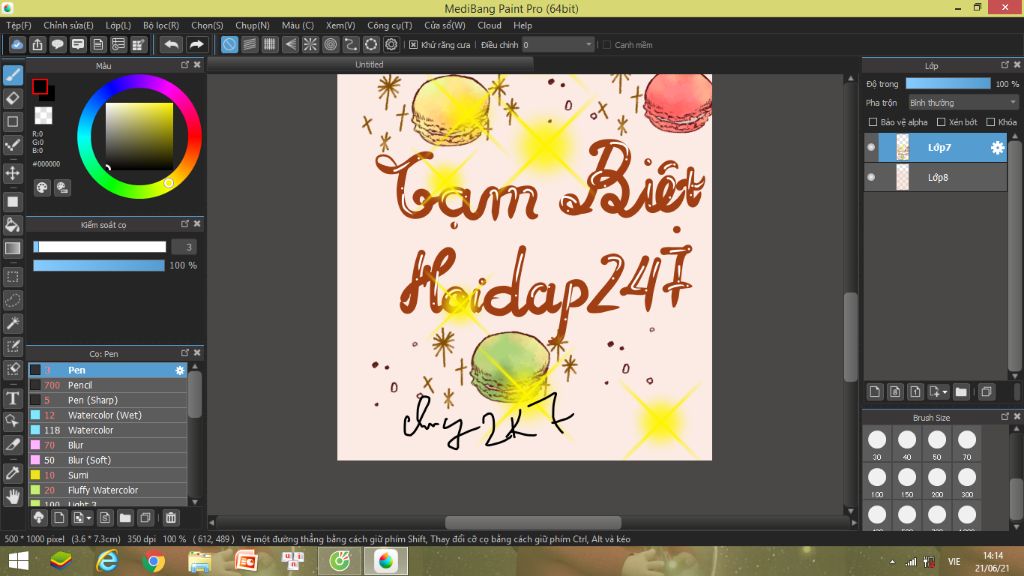Select the Eraser tool
This screenshot has width=1024, height=576.
click(12, 99)
